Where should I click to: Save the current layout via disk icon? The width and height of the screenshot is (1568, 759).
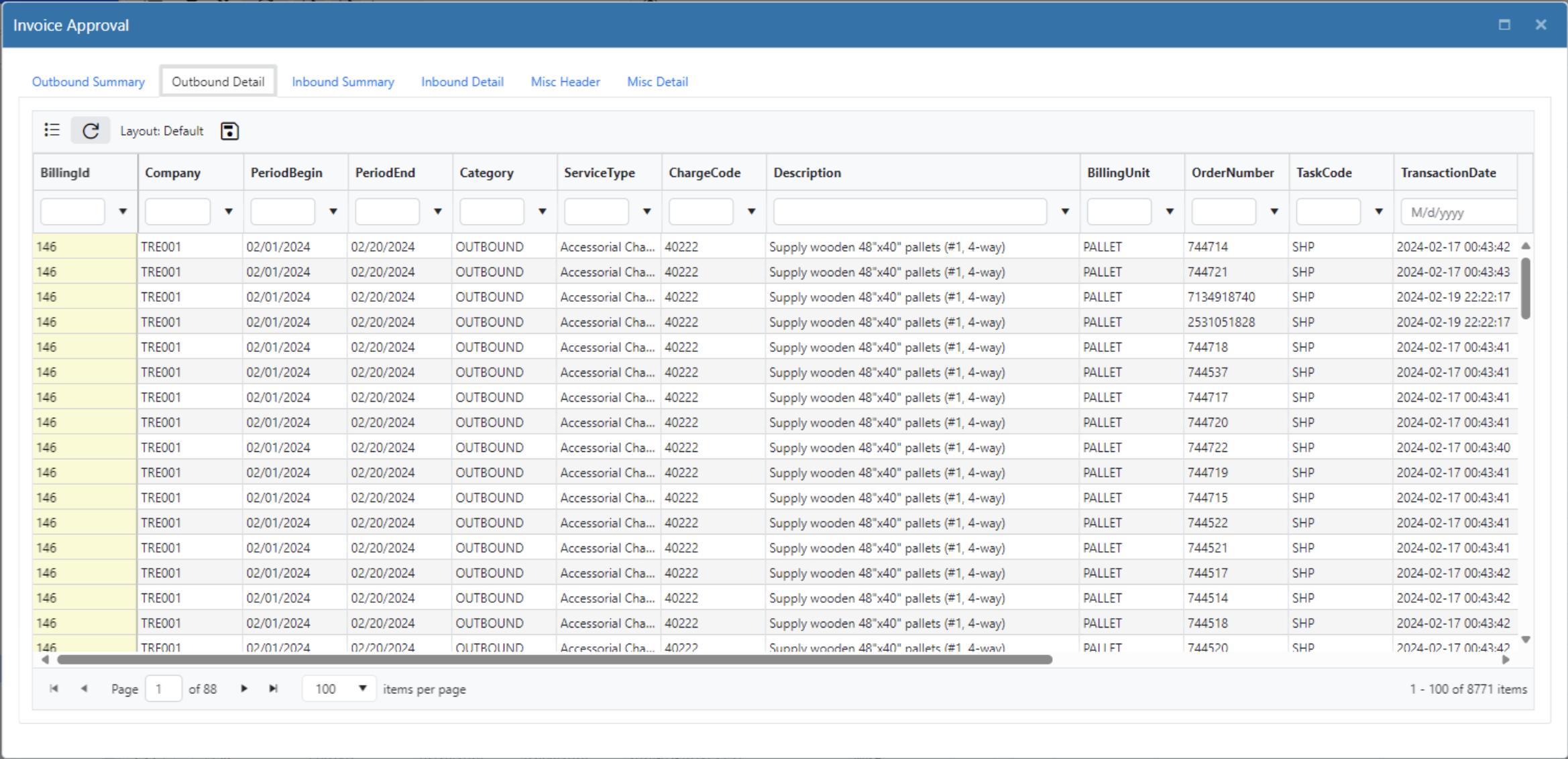click(229, 131)
